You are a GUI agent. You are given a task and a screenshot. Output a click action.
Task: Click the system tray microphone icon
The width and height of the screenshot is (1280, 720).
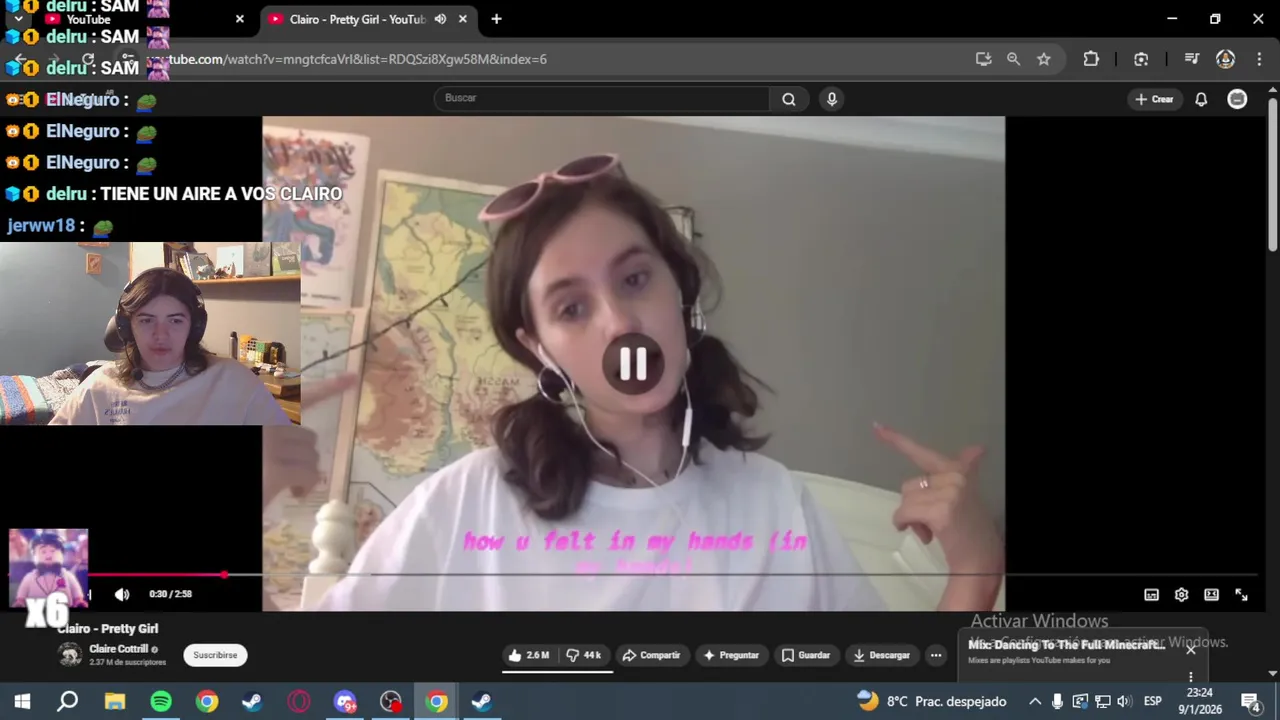tap(1057, 701)
